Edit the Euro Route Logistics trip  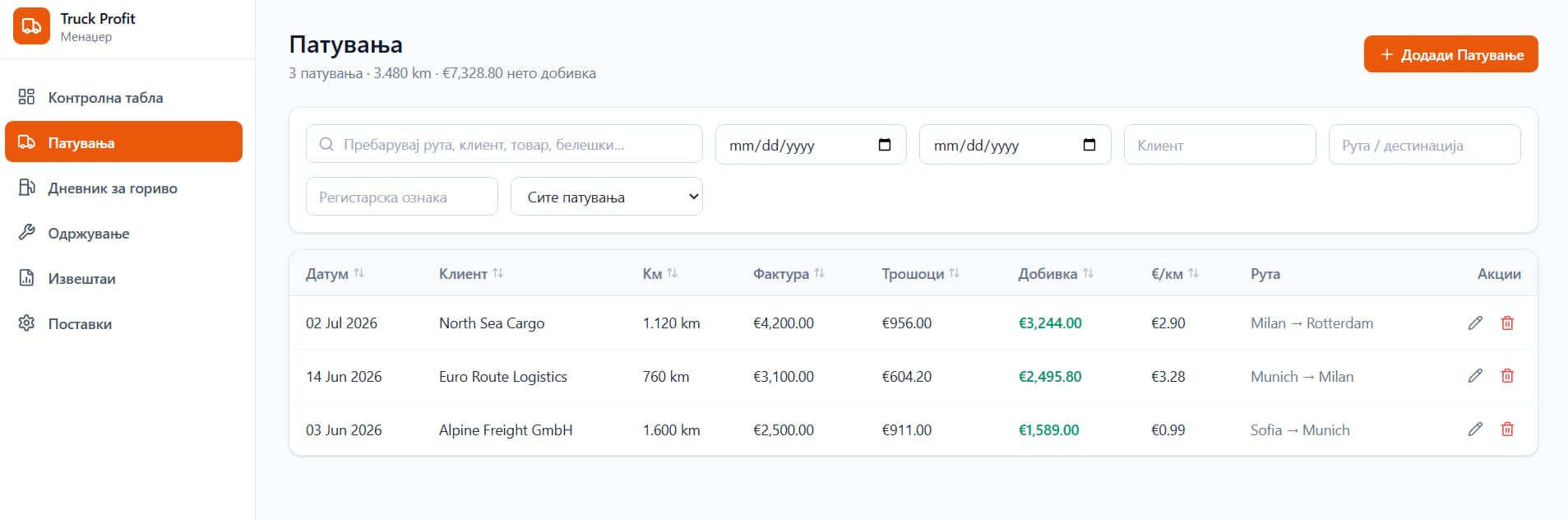click(x=1475, y=376)
